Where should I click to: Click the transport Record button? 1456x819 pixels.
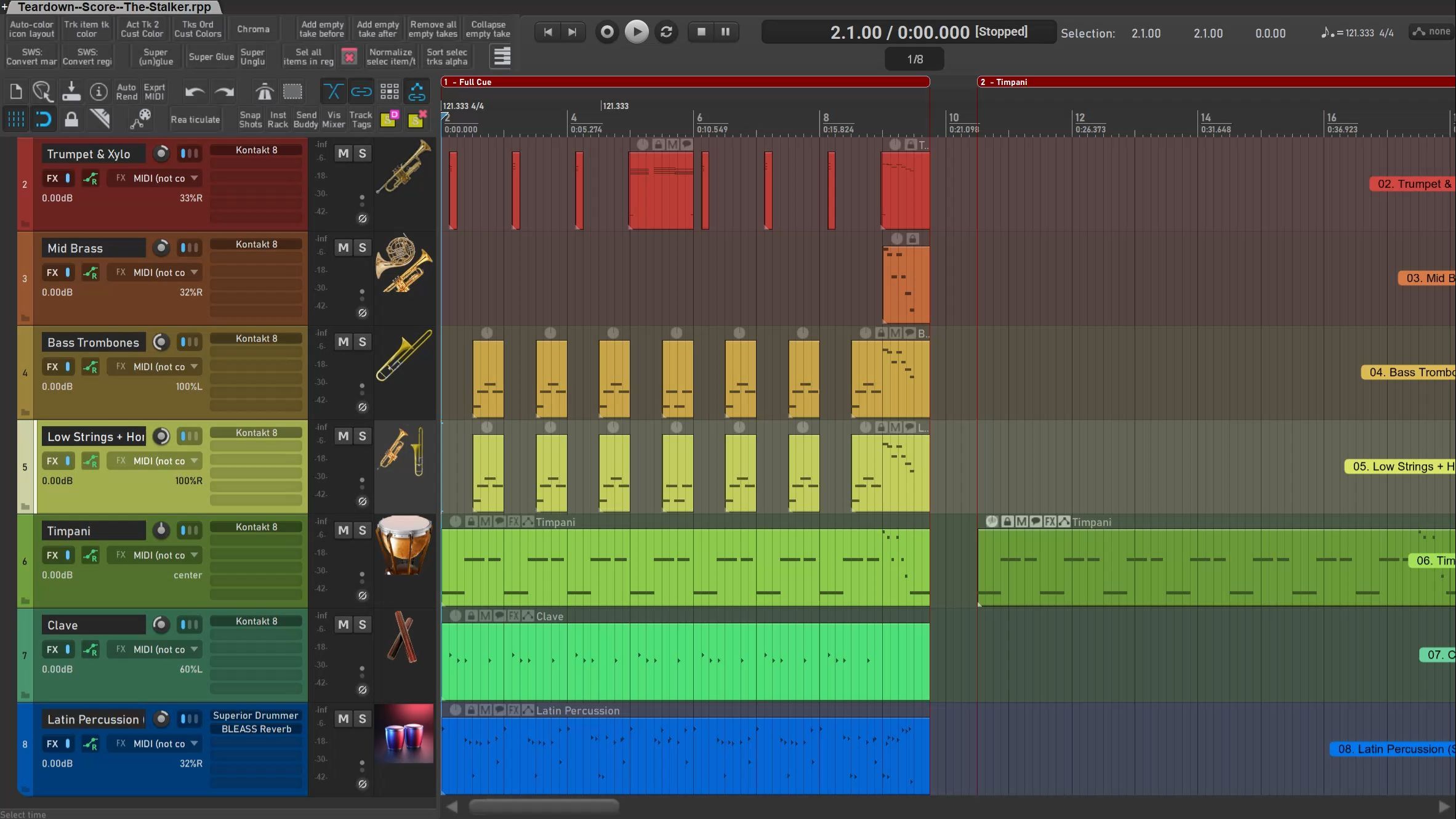(x=606, y=32)
